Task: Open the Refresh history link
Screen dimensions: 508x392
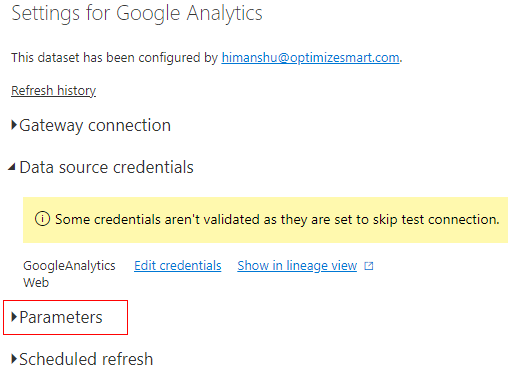Action: (x=54, y=91)
